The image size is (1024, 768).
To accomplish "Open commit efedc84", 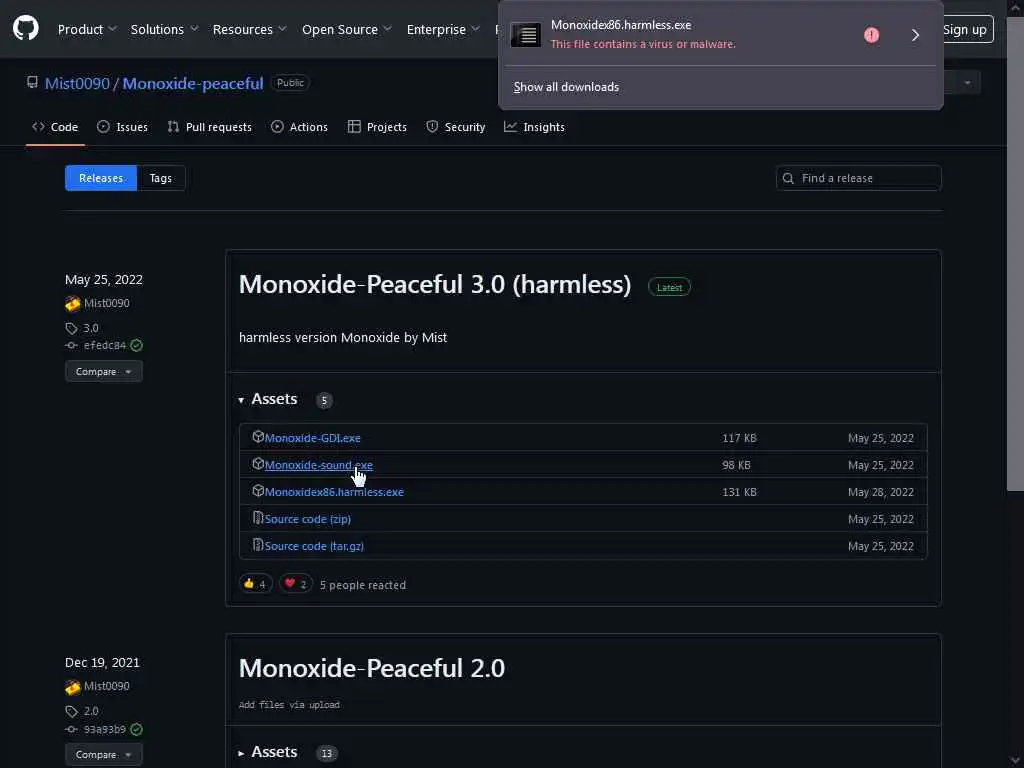I will tap(104, 345).
